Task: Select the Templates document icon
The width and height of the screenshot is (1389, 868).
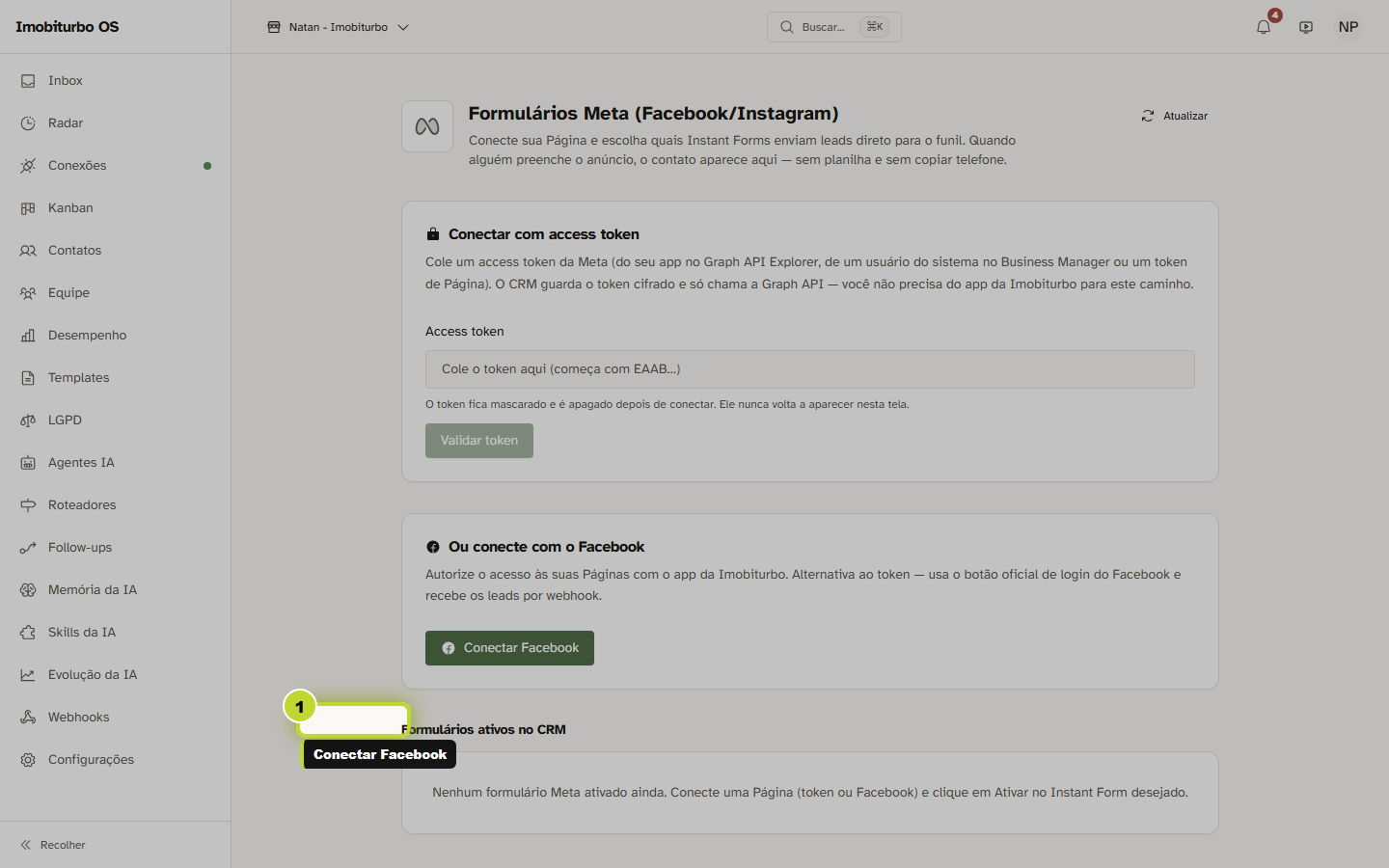Action: (28, 378)
